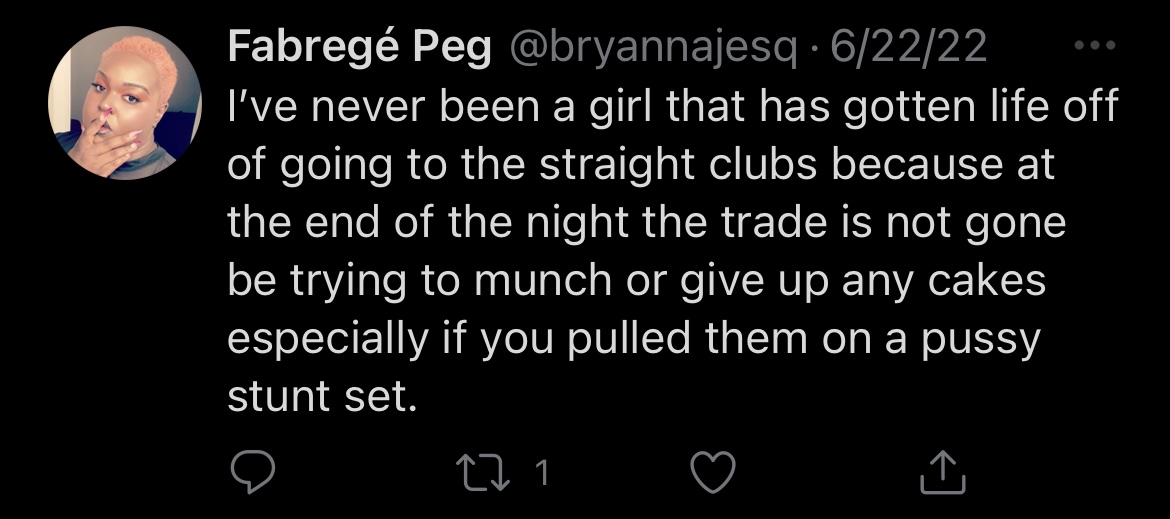1170x519 pixels.
Task: View the retweet count of 1
Action: [x=542, y=473]
